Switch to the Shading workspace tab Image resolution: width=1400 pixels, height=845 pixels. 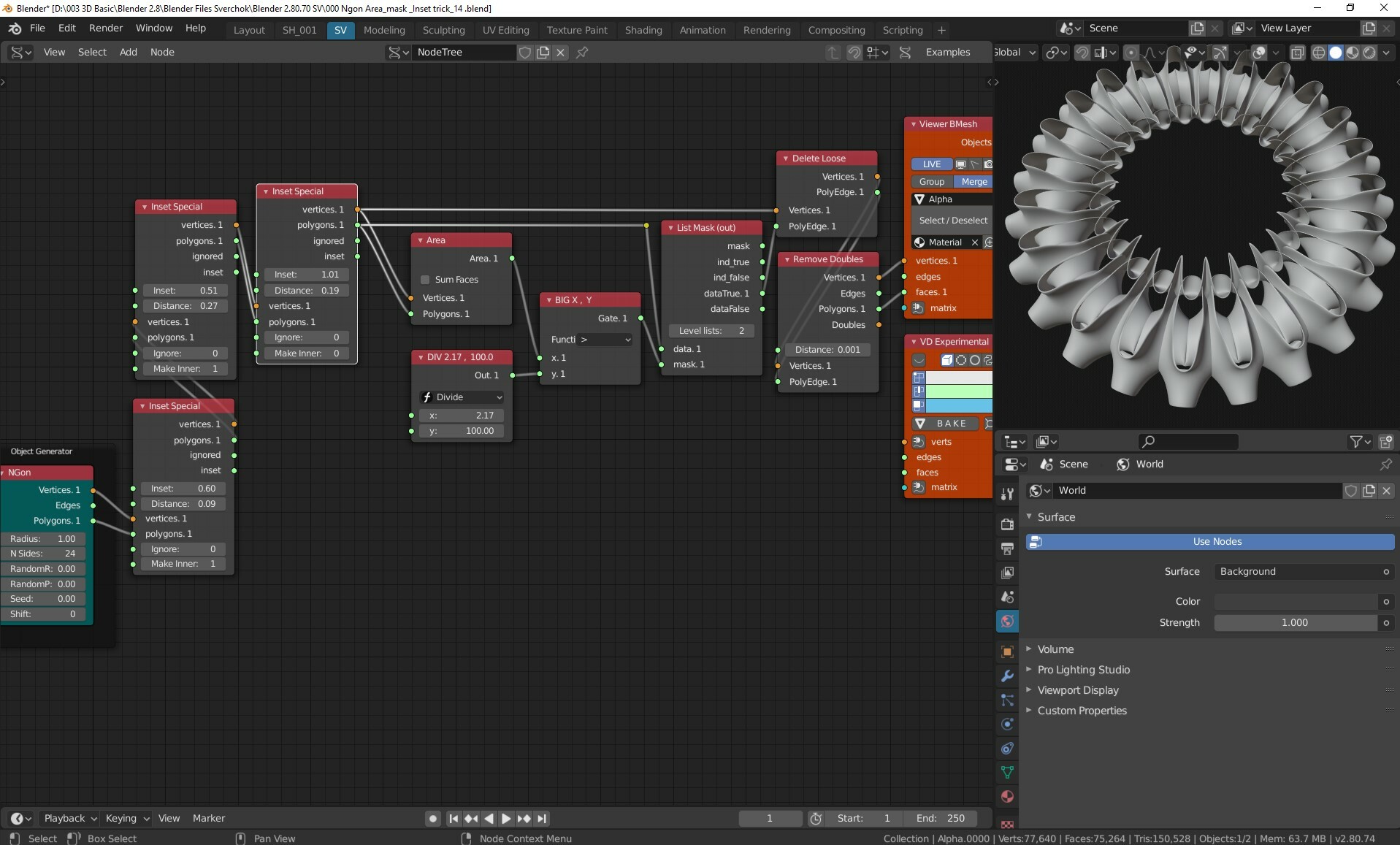[643, 30]
